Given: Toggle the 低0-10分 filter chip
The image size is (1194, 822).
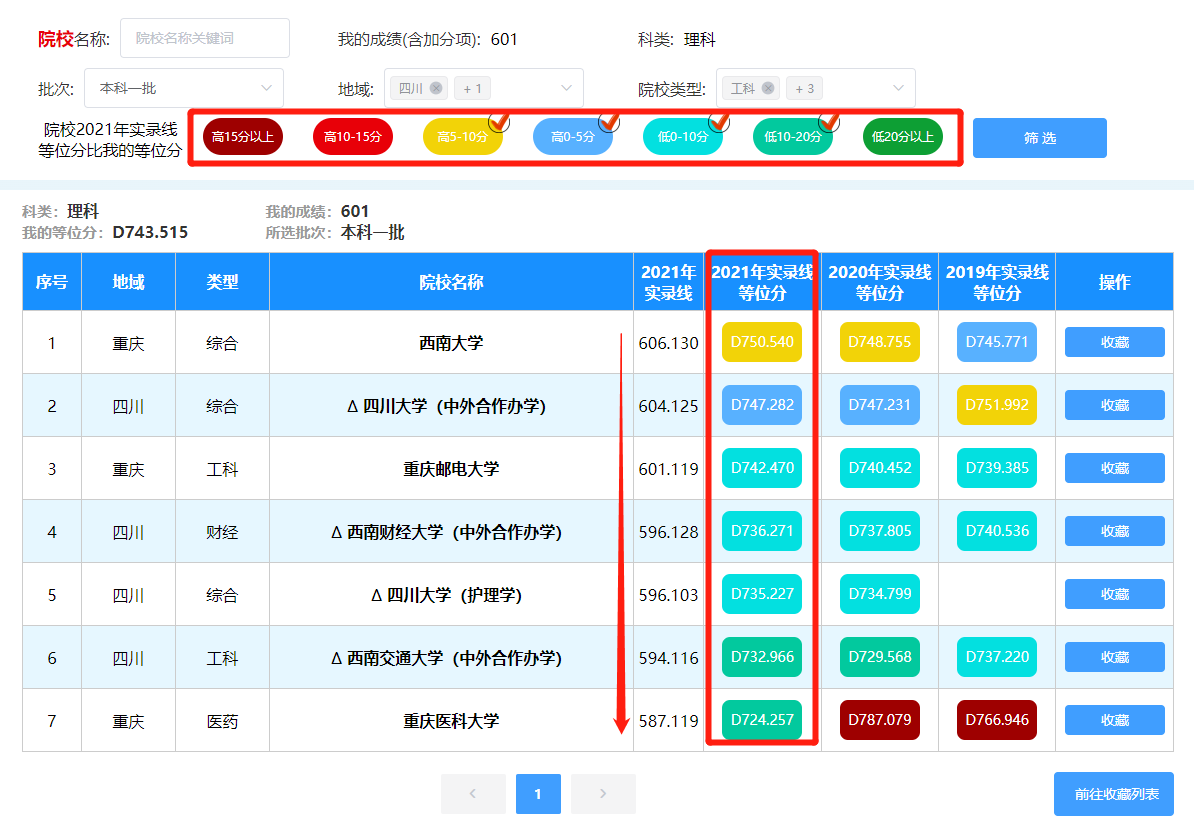Looking at the screenshot, I should [x=682, y=137].
